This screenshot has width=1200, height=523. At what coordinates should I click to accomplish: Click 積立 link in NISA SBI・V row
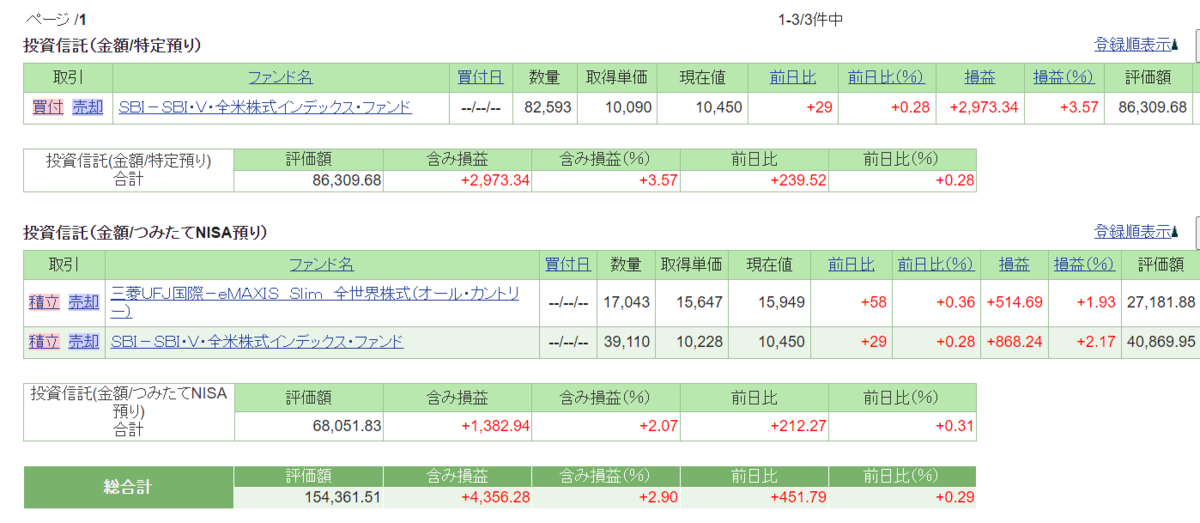(x=44, y=342)
